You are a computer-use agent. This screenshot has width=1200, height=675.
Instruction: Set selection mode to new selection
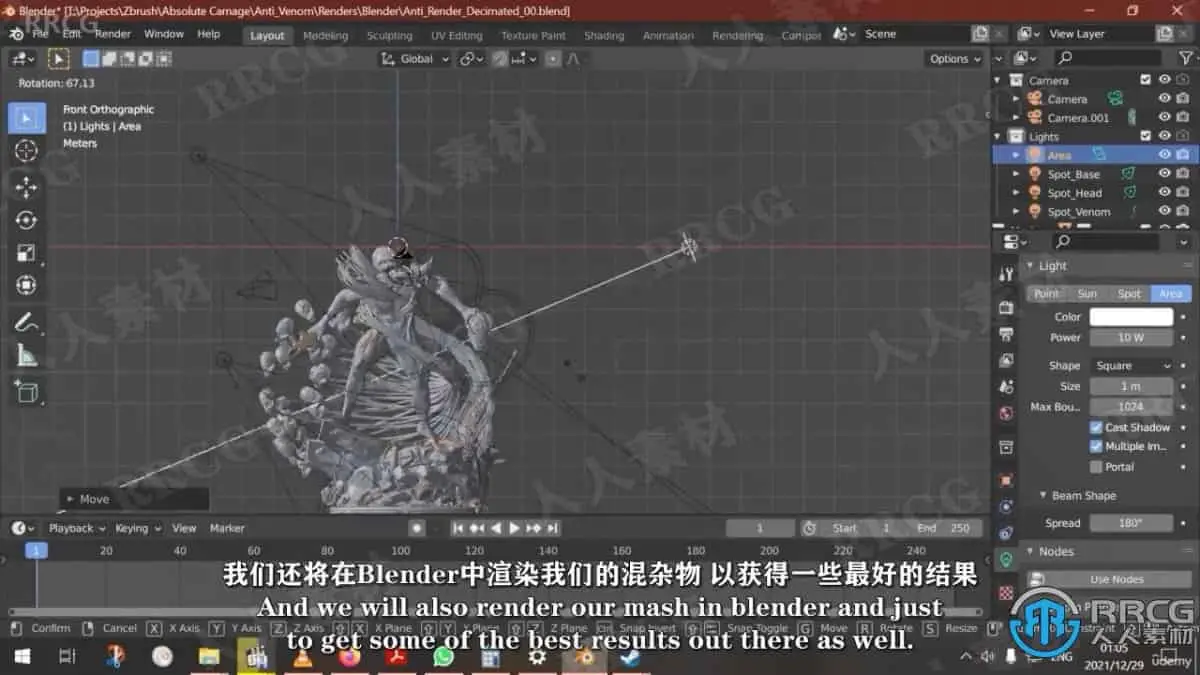tap(90, 59)
